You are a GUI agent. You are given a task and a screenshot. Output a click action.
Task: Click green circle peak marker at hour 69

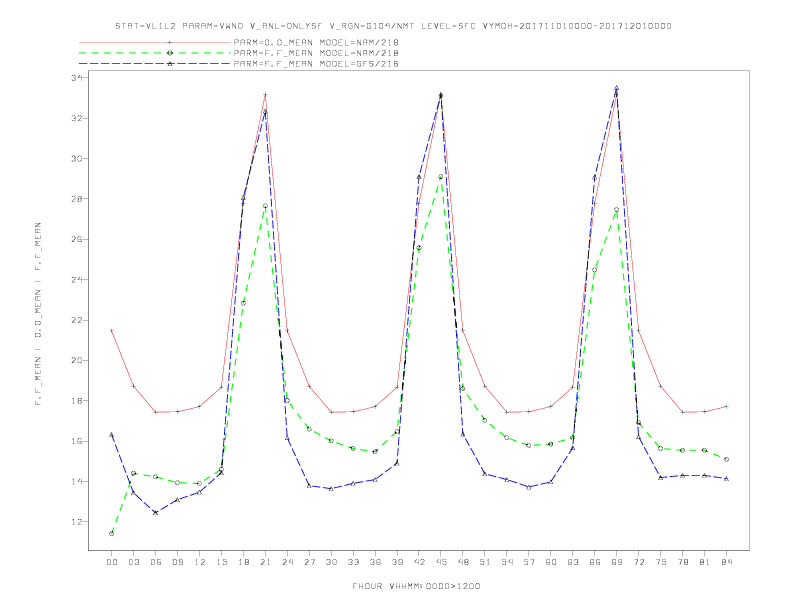click(x=617, y=210)
